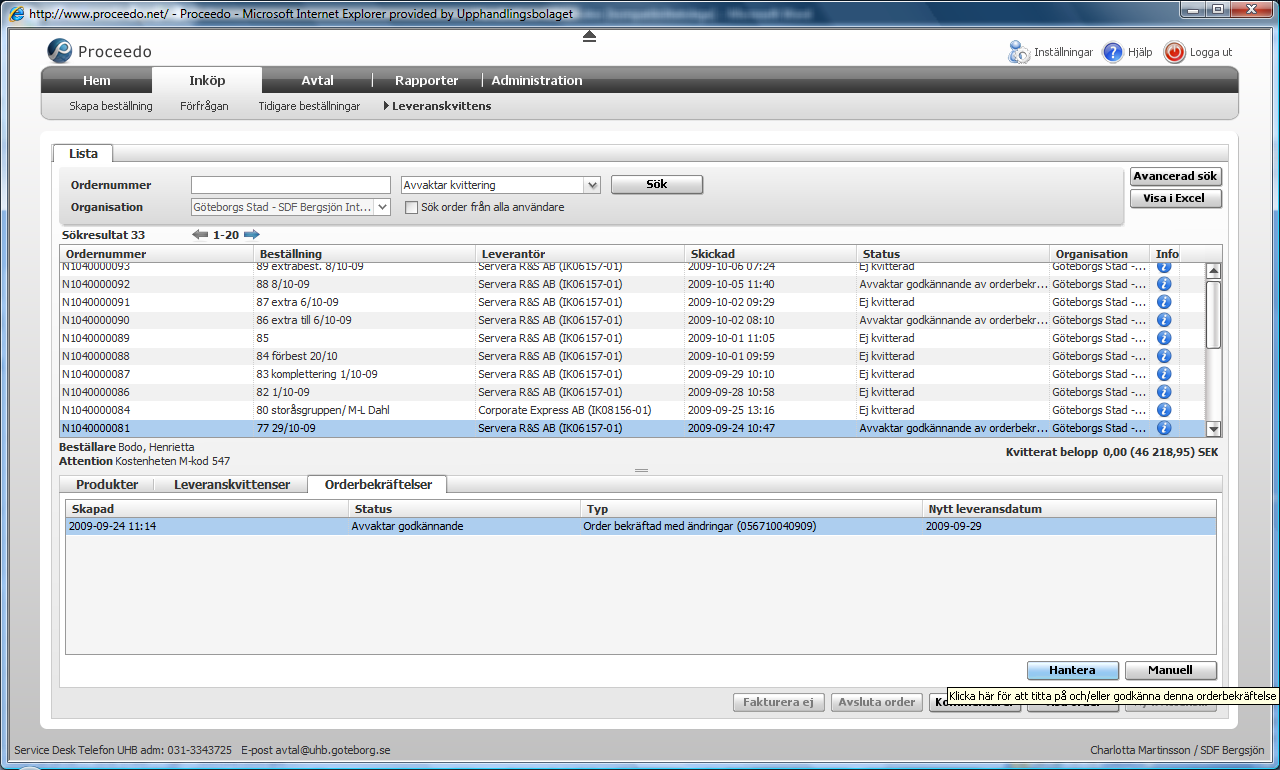Open info icon for order N1040000090

(x=1164, y=320)
